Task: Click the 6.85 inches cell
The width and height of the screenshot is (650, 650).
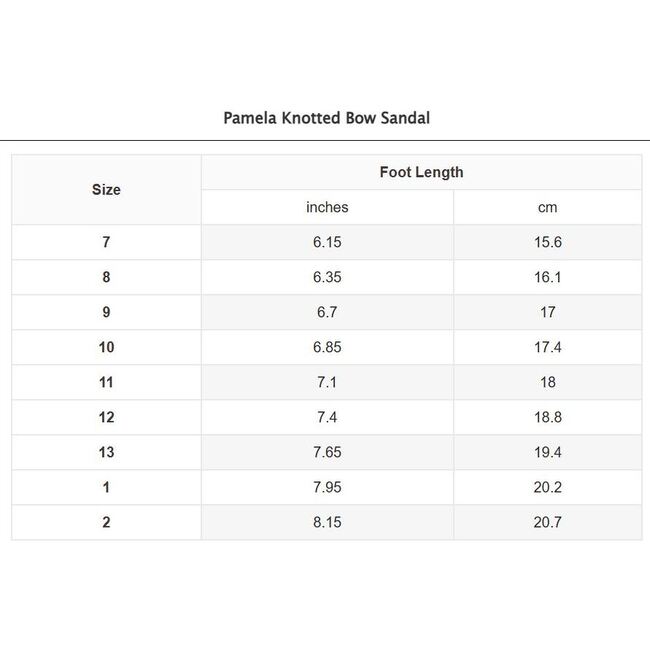Action: (327, 347)
